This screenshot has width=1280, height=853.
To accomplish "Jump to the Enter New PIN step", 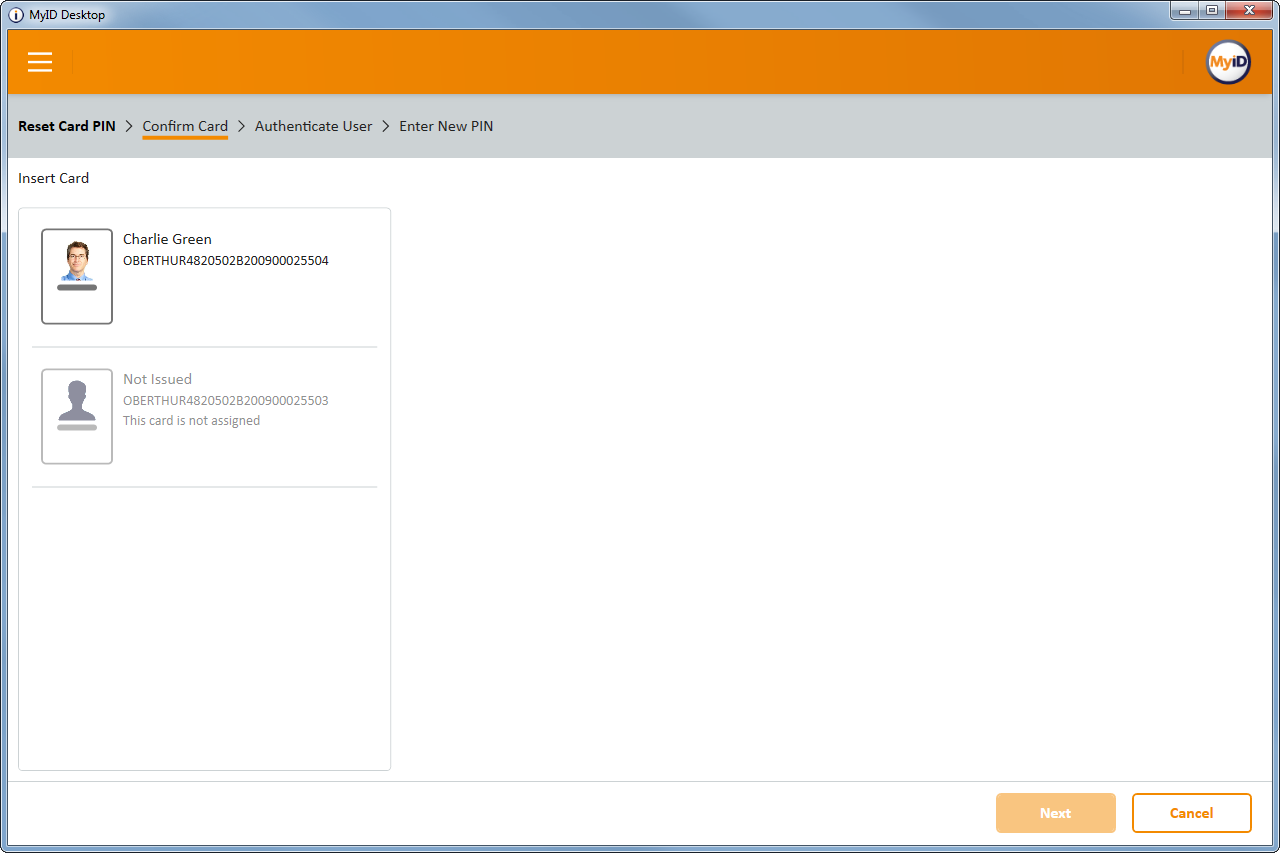I will pyautogui.click(x=446, y=126).
